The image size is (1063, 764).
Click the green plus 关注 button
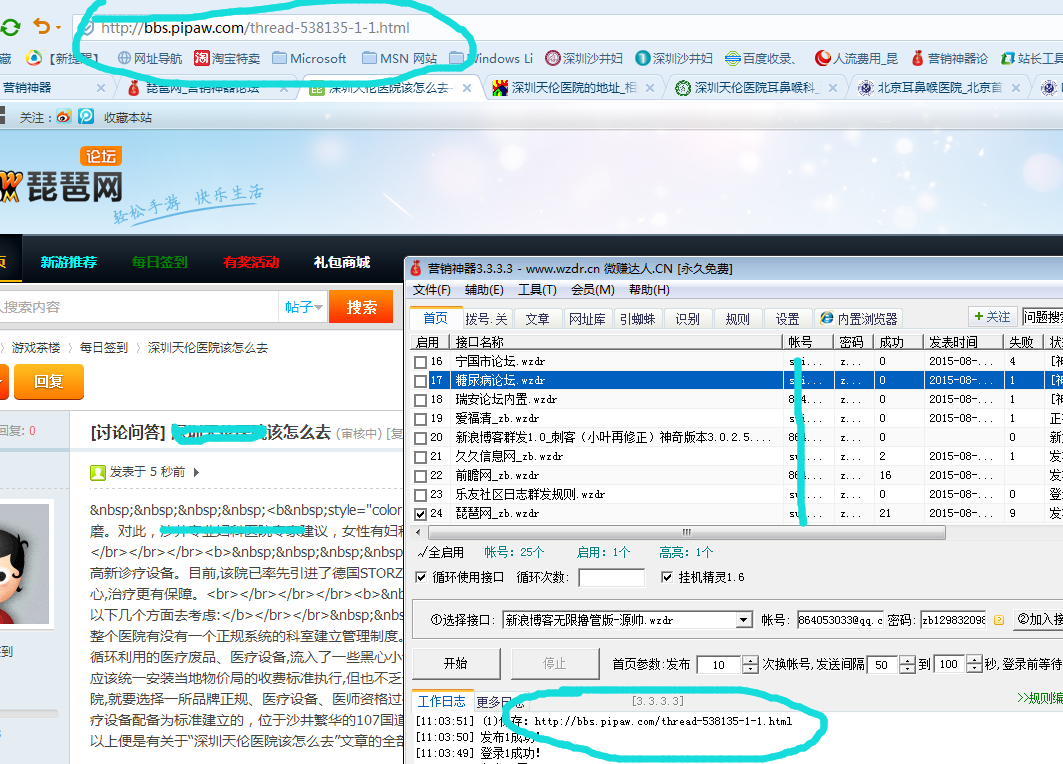[991, 317]
